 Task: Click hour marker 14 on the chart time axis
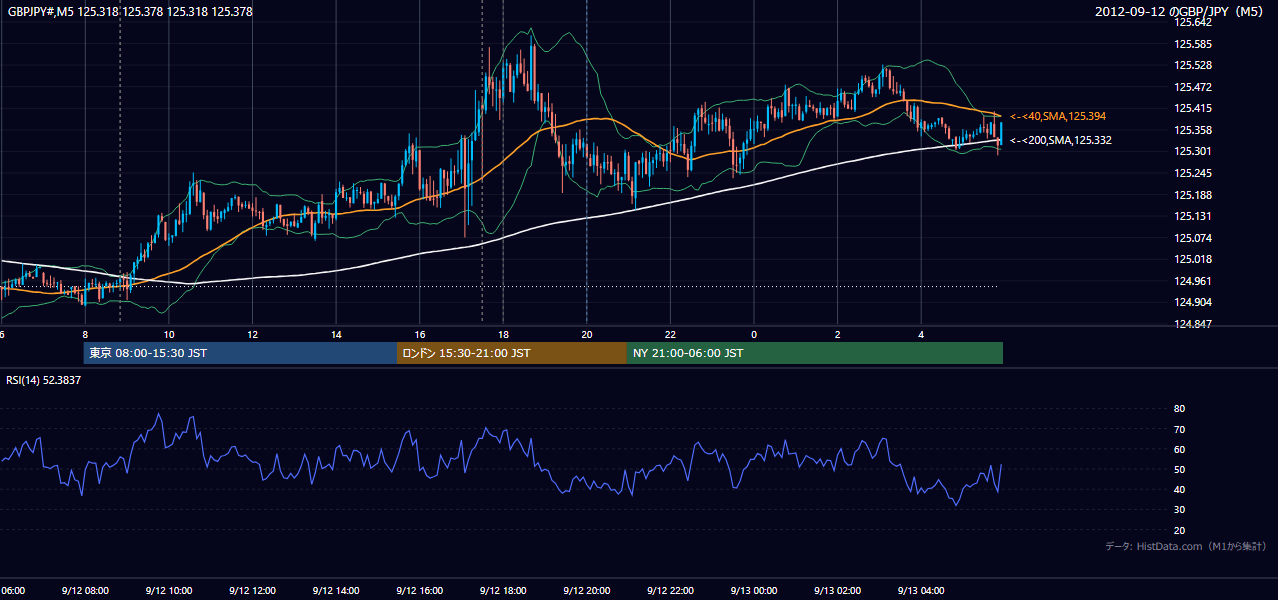click(337, 334)
